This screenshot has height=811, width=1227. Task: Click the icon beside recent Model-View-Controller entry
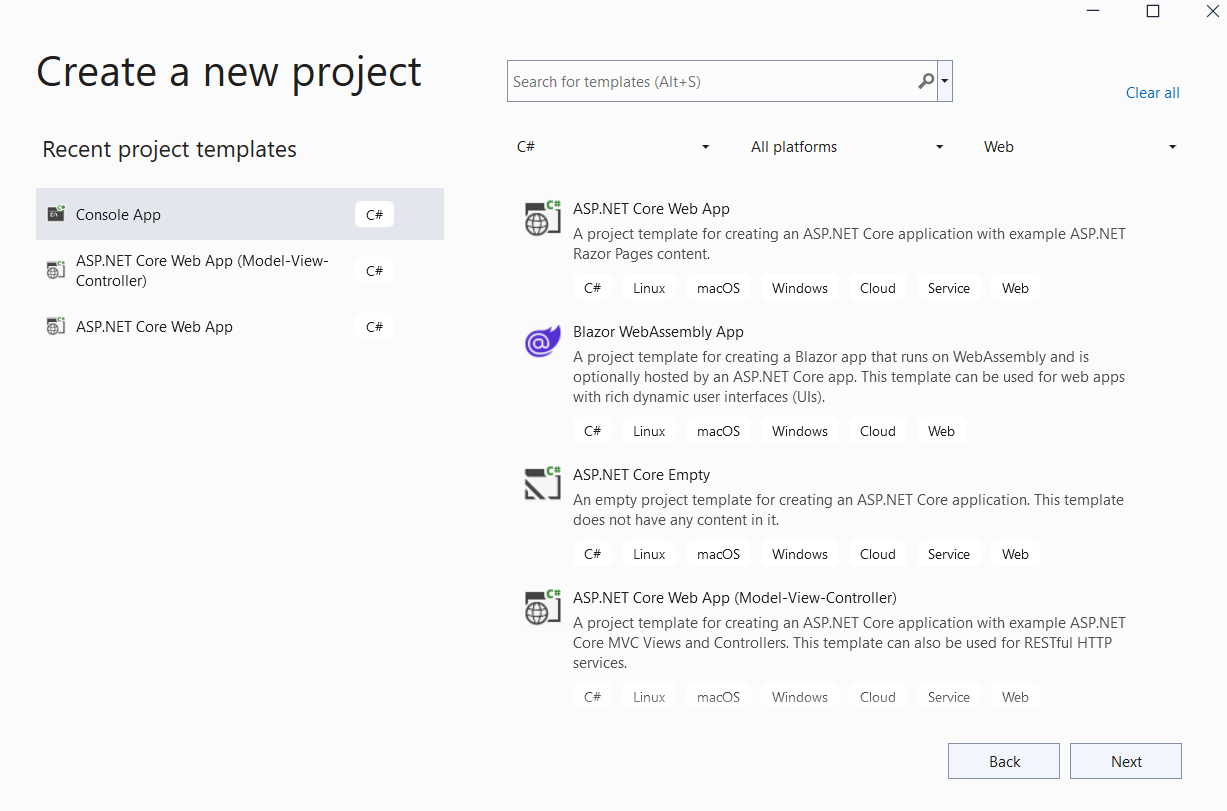(x=55, y=270)
